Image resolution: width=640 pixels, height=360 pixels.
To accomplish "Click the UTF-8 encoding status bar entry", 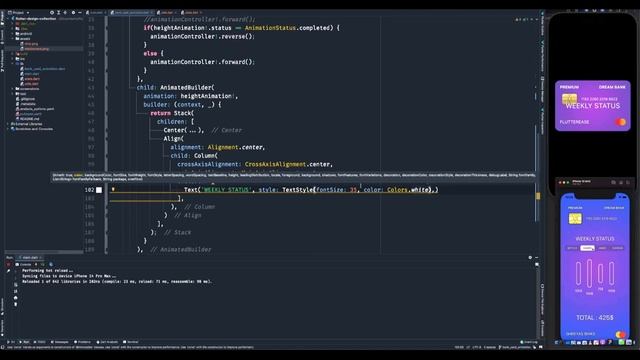I will click(477, 347).
